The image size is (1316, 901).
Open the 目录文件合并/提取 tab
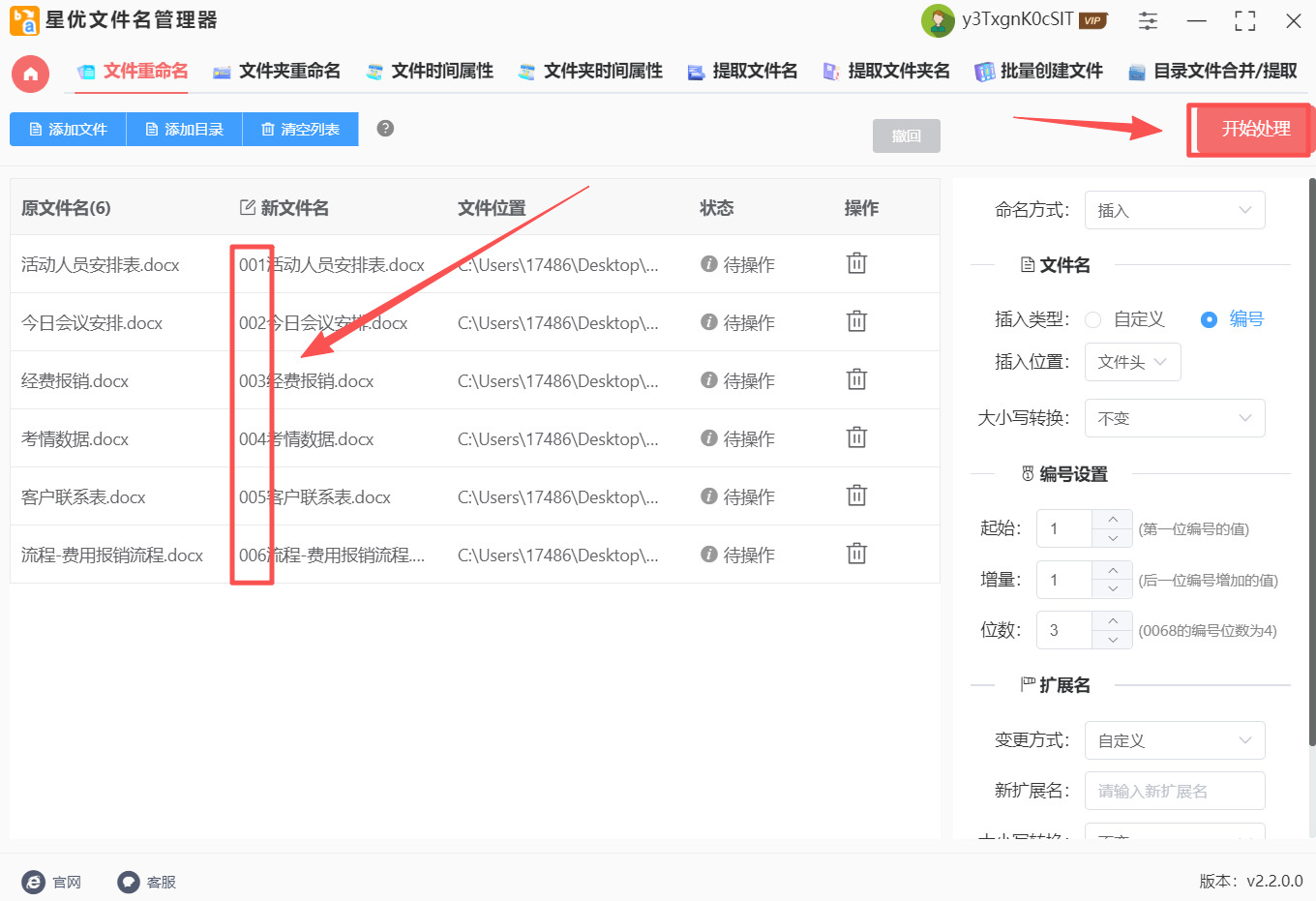click(x=1212, y=71)
